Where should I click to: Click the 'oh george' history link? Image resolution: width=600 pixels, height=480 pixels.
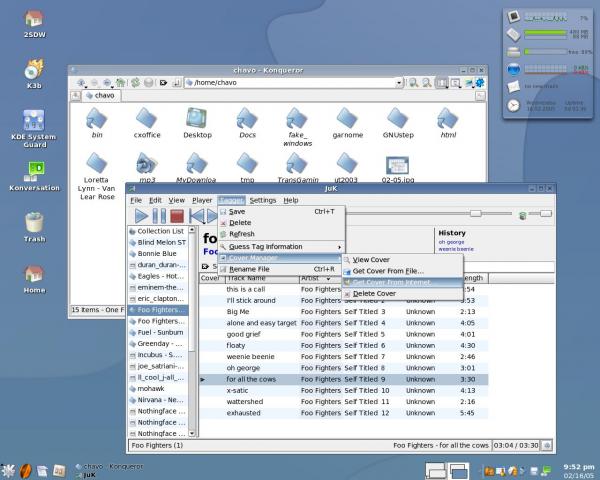click(451, 242)
